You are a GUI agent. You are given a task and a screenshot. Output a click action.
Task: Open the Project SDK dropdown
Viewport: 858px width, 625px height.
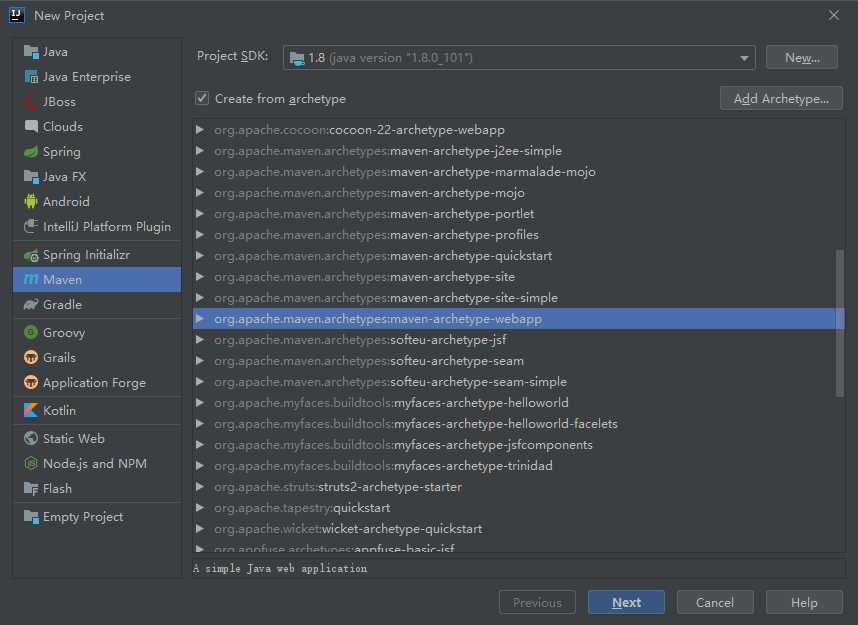(519, 57)
